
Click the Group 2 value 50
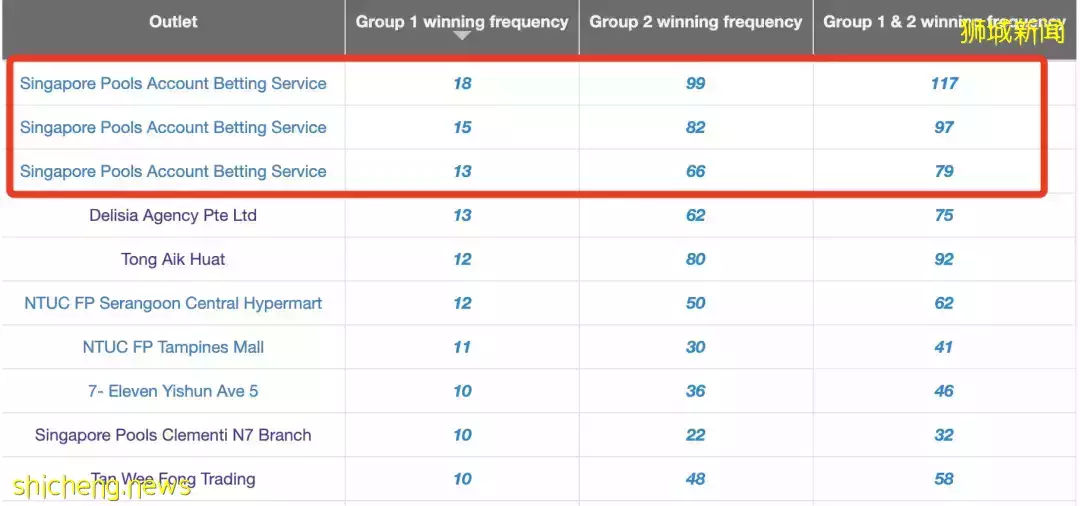pos(696,304)
